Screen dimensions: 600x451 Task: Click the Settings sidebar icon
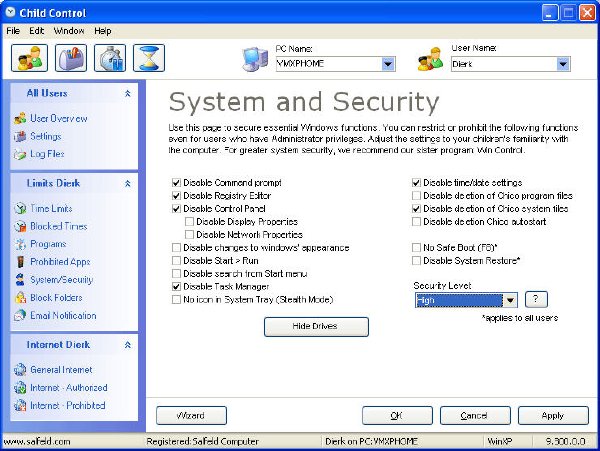point(20,136)
